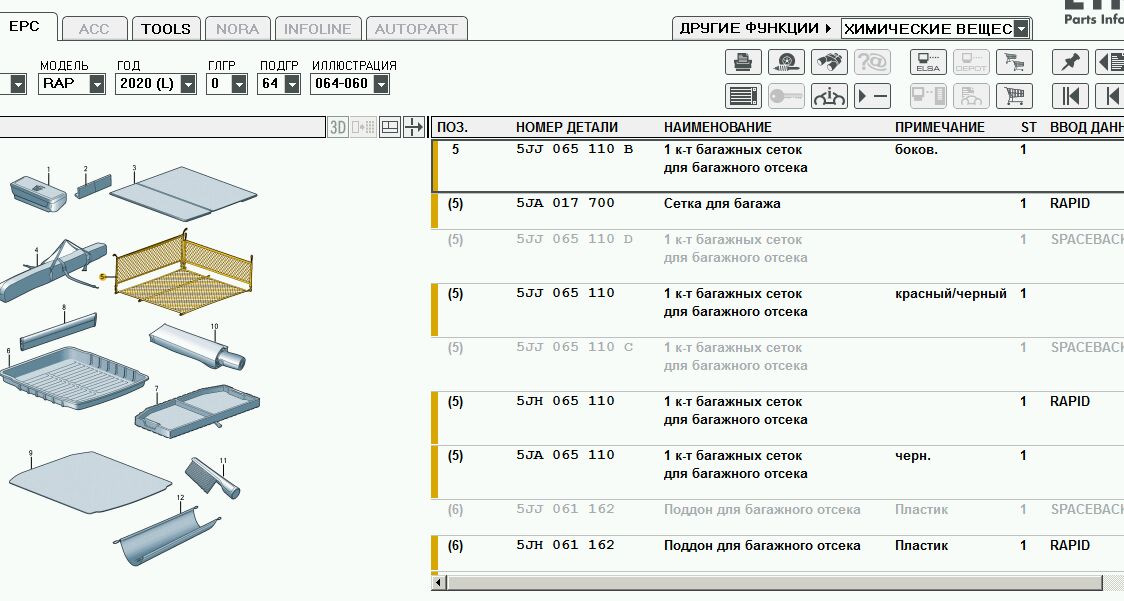
Task: Open the ELSA link button
Action: point(928,63)
